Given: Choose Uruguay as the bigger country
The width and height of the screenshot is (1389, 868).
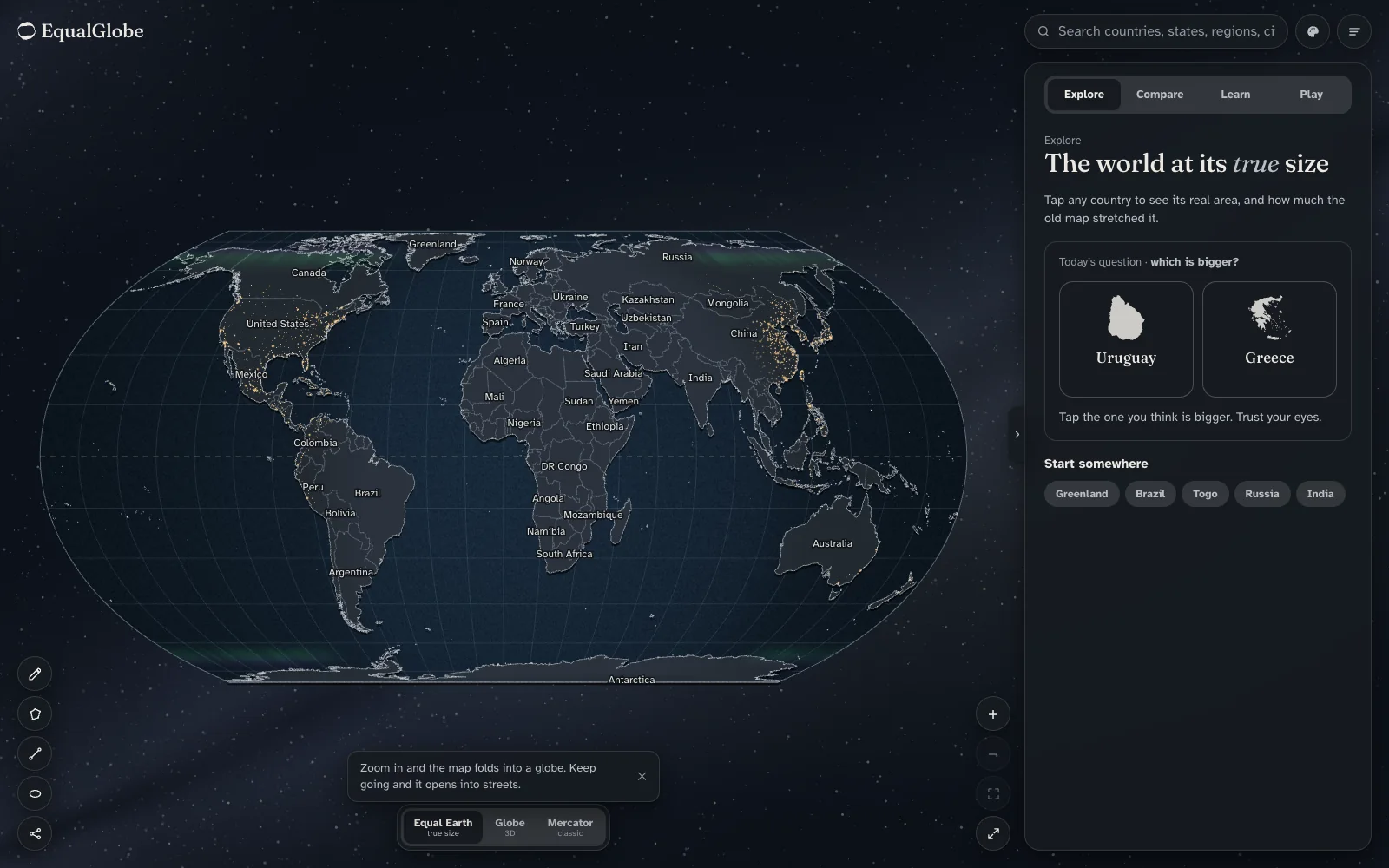Looking at the screenshot, I should tap(1126, 339).
